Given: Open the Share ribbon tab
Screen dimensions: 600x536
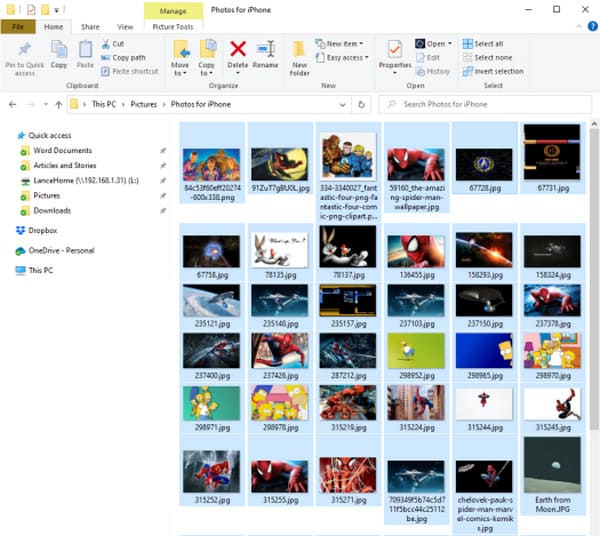Looking at the screenshot, I should click(x=90, y=27).
